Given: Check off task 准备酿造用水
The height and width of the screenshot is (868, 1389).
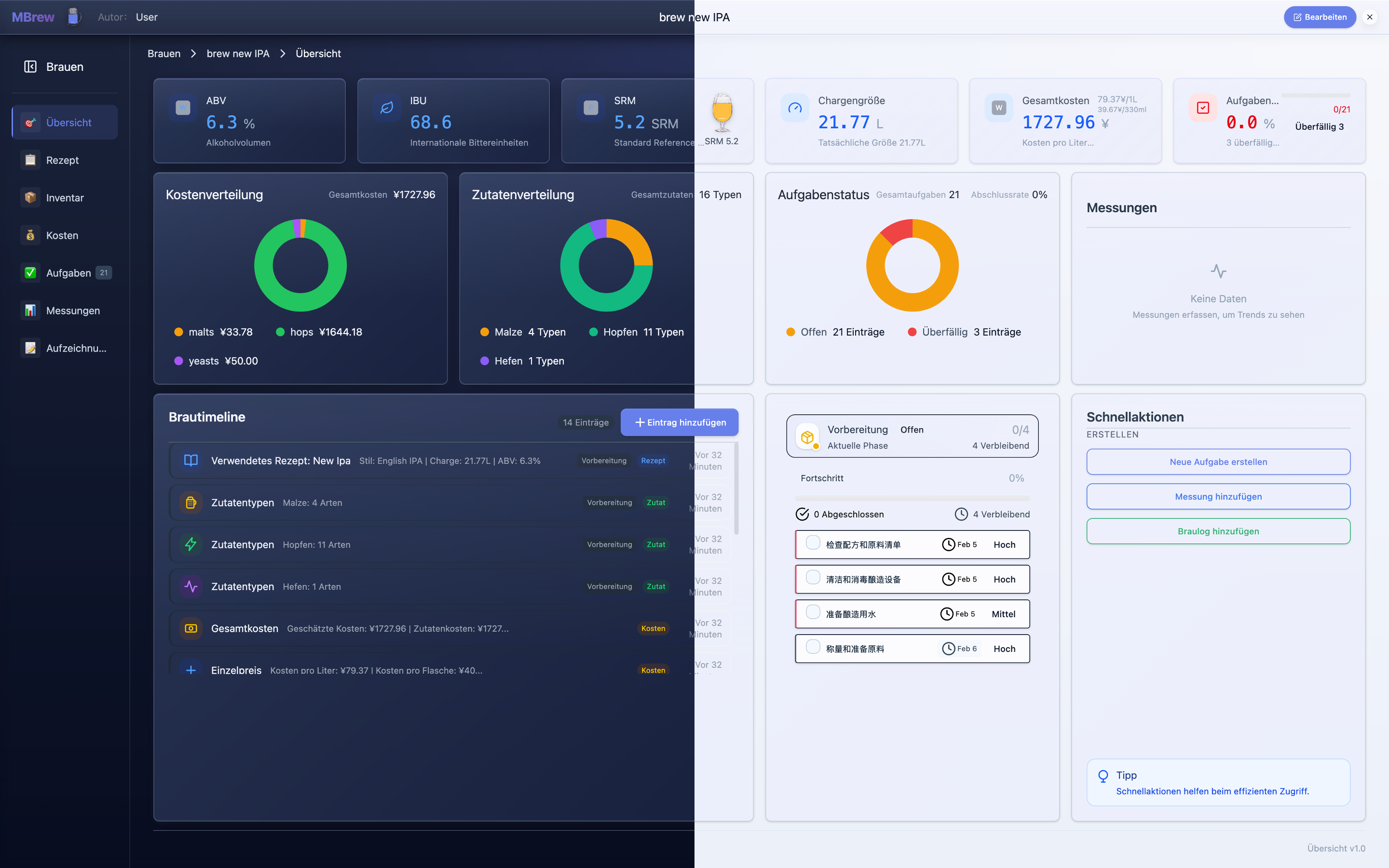Looking at the screenshot, I should click(x=813, y=612).
